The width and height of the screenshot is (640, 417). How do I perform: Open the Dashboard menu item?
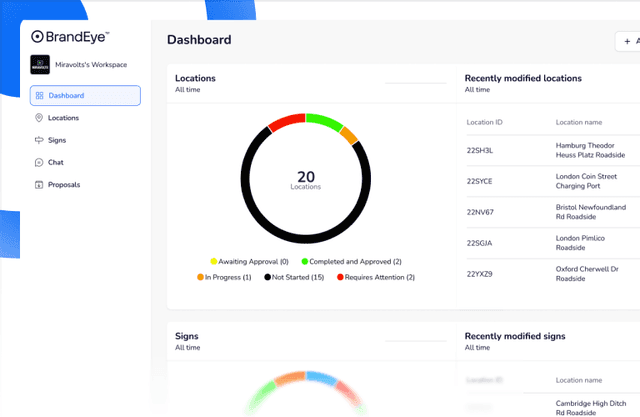pyautogui.click(x=85, y=95)
